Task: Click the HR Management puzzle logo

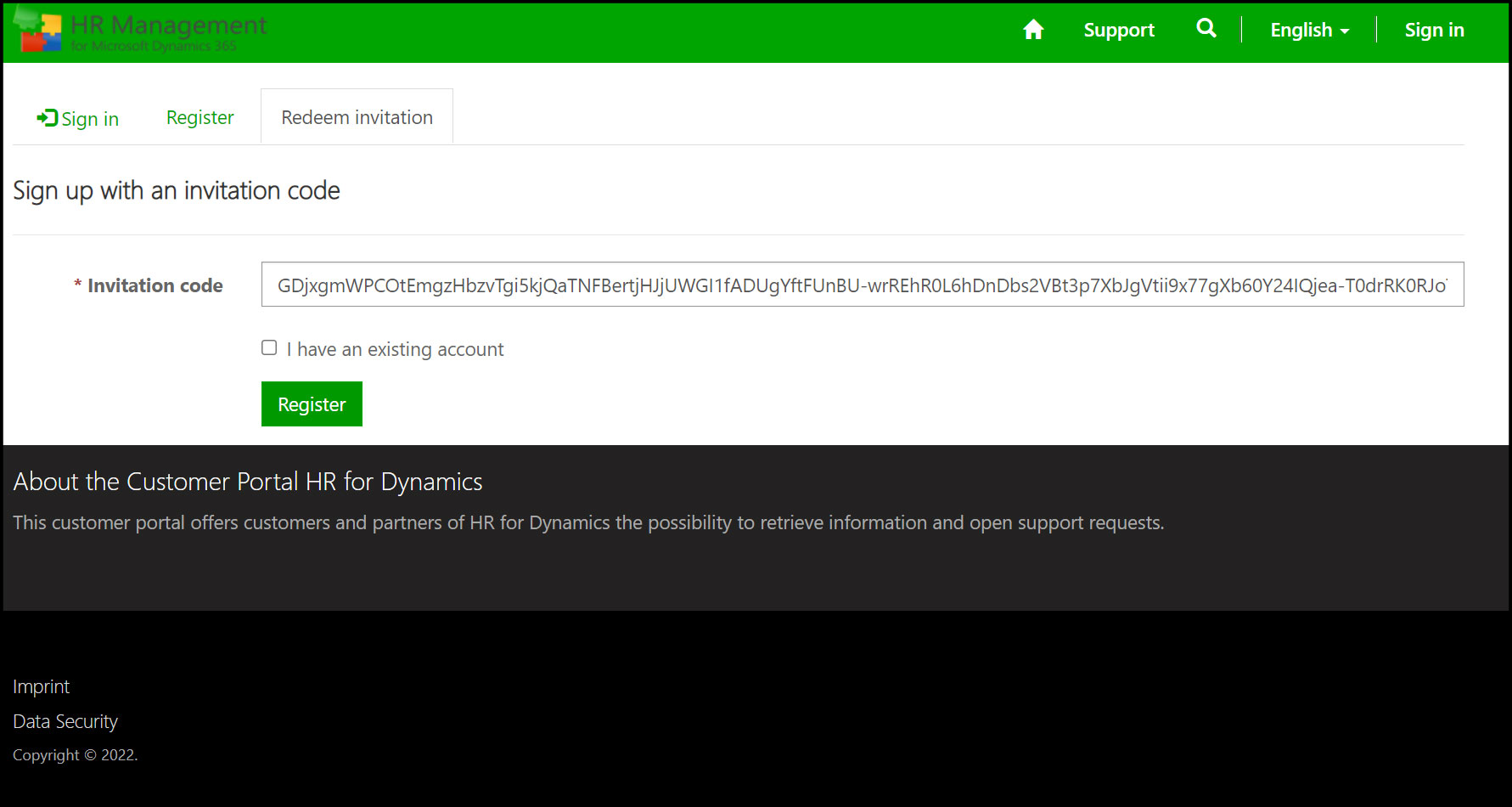Action: (x=37, y=31)
